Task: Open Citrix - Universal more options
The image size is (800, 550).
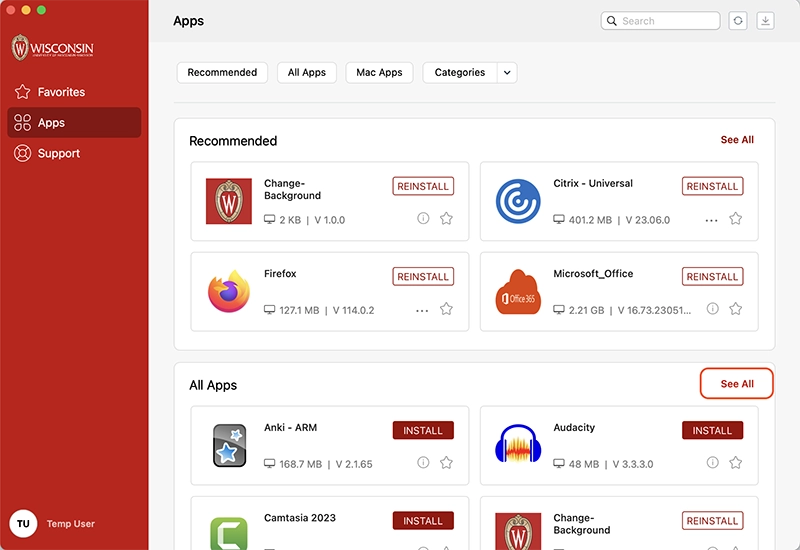Action: point(711,220)
